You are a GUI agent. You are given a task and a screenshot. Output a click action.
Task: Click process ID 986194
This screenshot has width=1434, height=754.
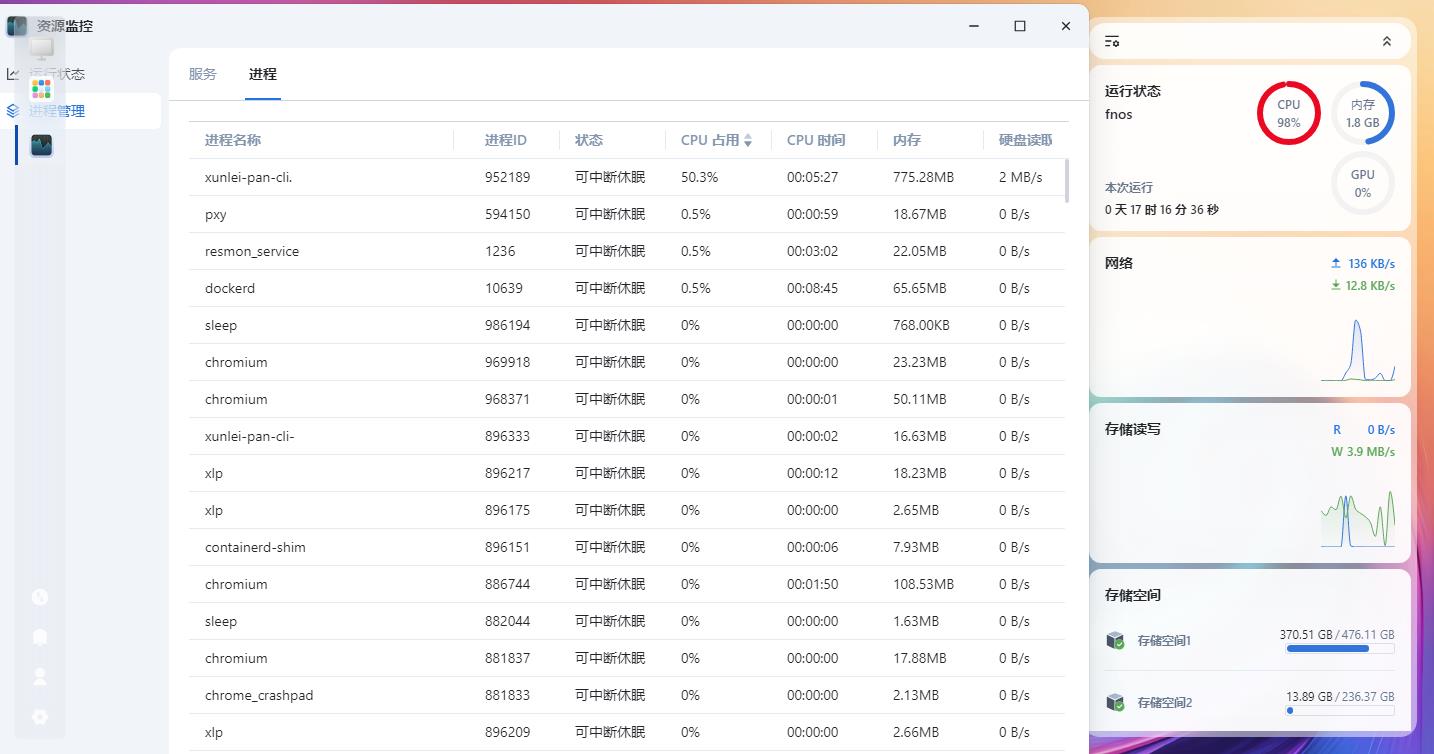508,325
